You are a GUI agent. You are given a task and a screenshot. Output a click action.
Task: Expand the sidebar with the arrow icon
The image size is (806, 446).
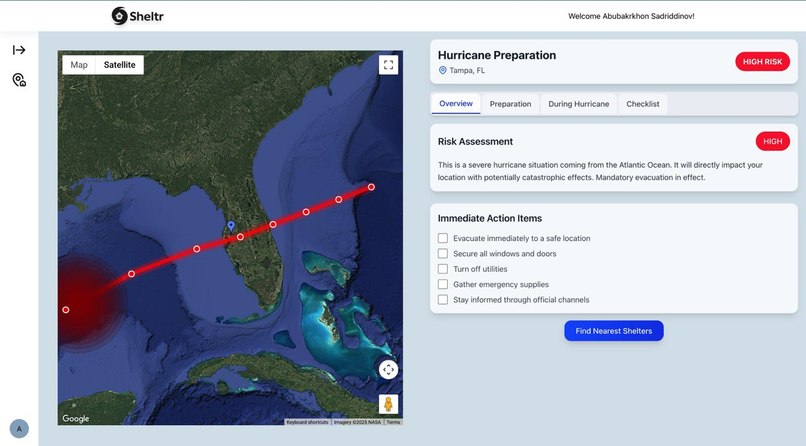(19, 50)
